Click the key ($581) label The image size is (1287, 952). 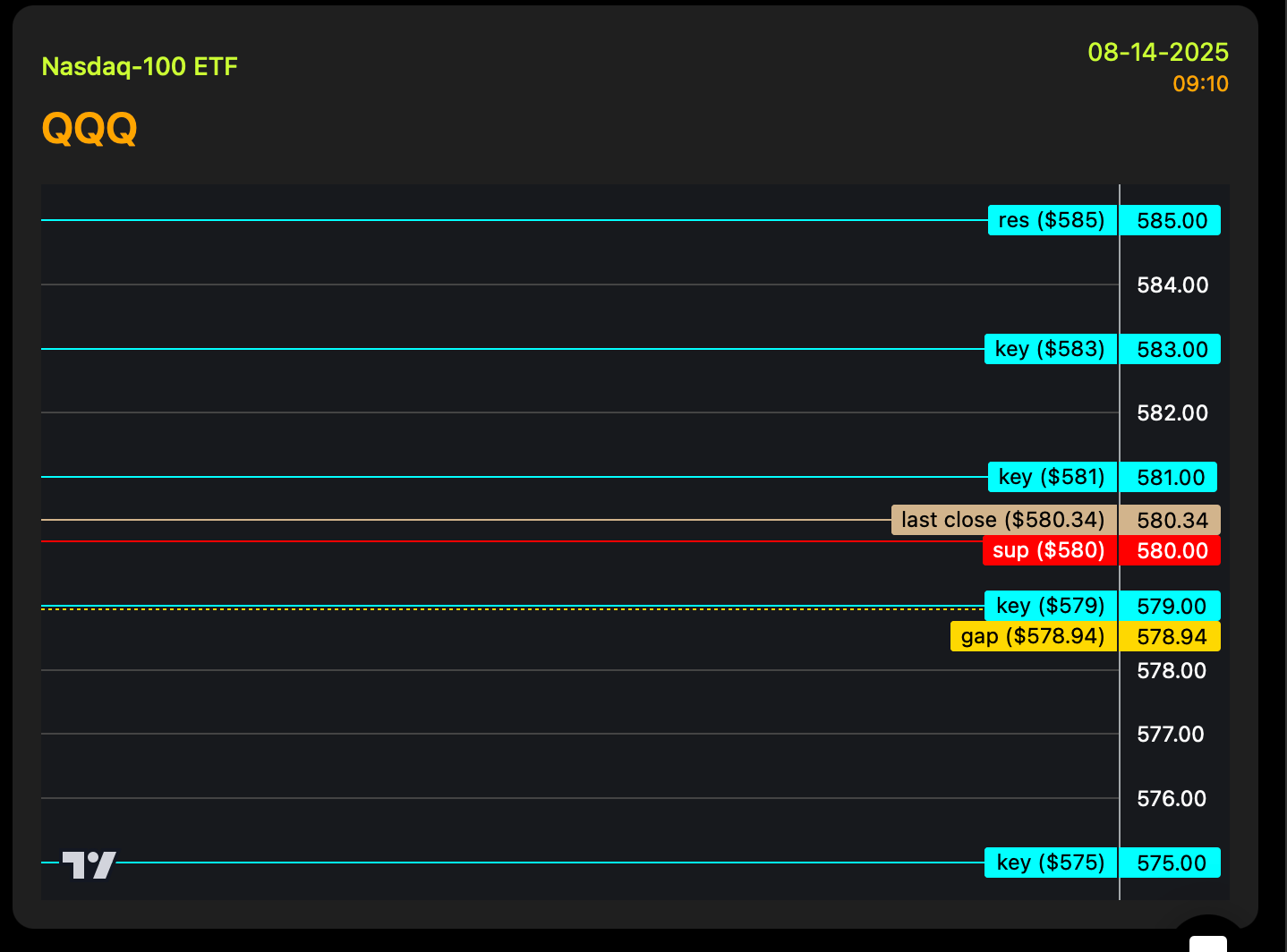click(1053, 477)
